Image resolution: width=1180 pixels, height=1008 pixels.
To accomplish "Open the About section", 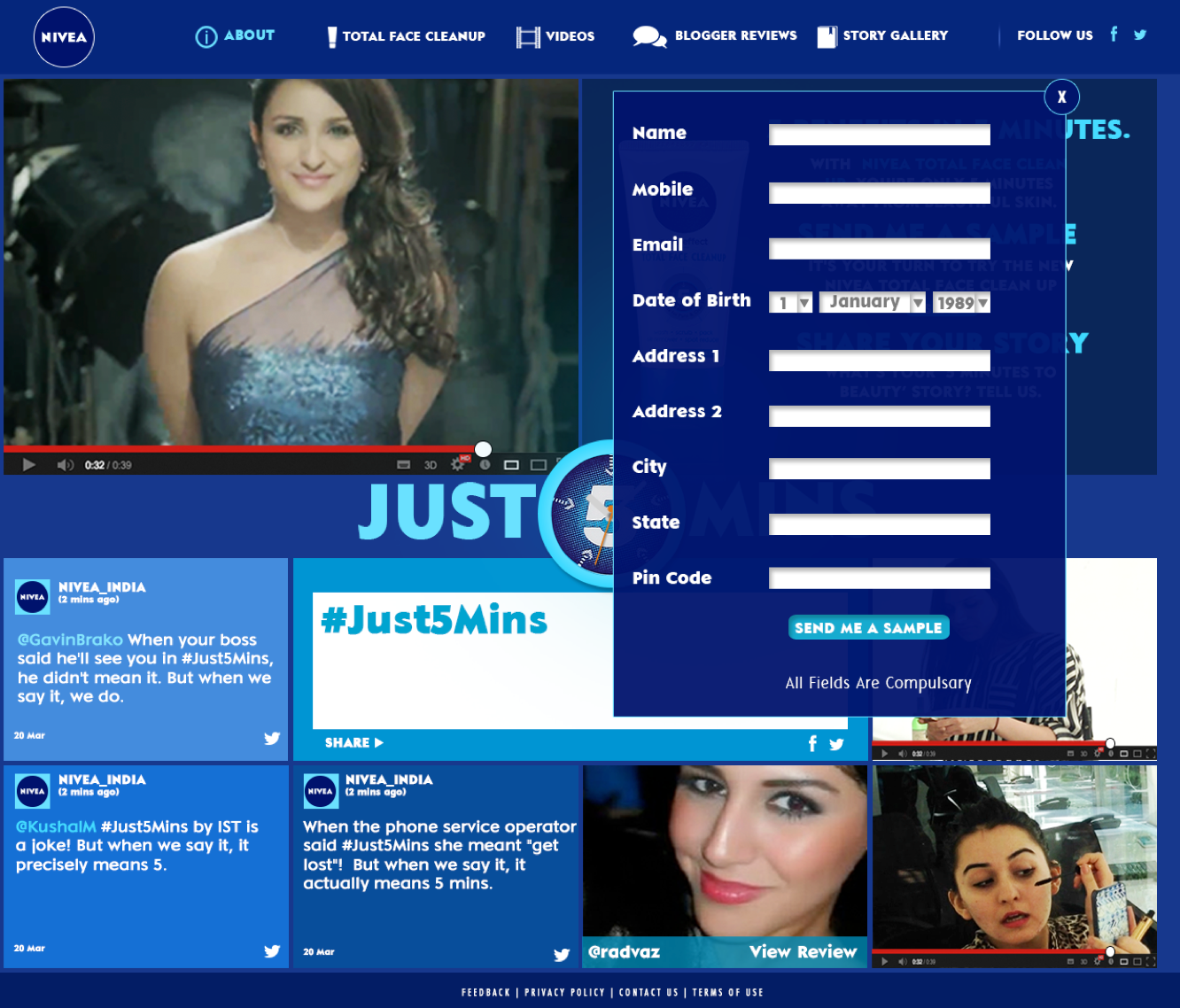I will tap(235, 36).
